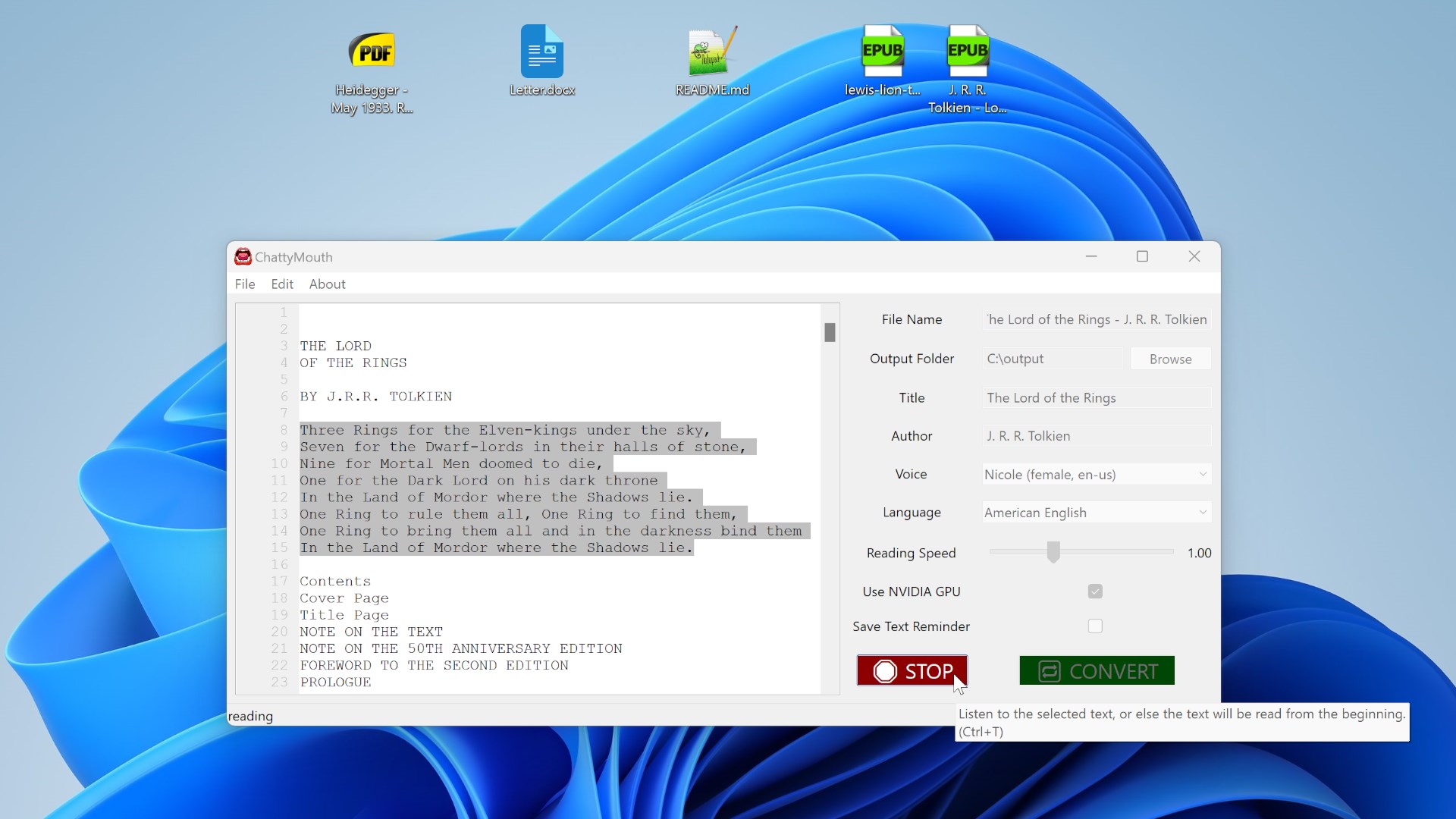The image size is (1456, 819).
Task: Open the About menu
Action: click(x=327, y=284)
